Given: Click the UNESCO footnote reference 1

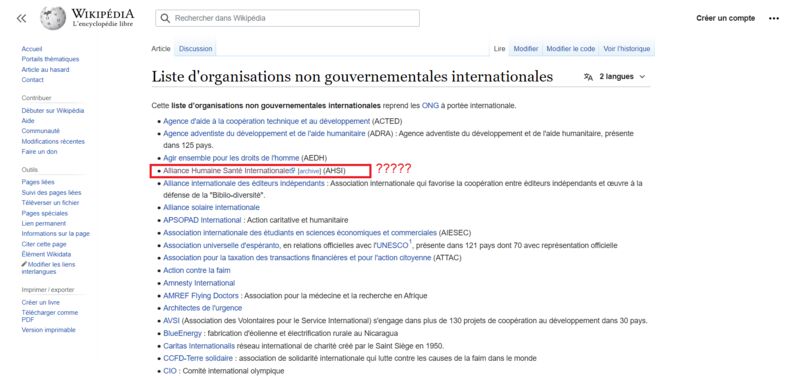Looking at the screenshot, I should (410, 242).
